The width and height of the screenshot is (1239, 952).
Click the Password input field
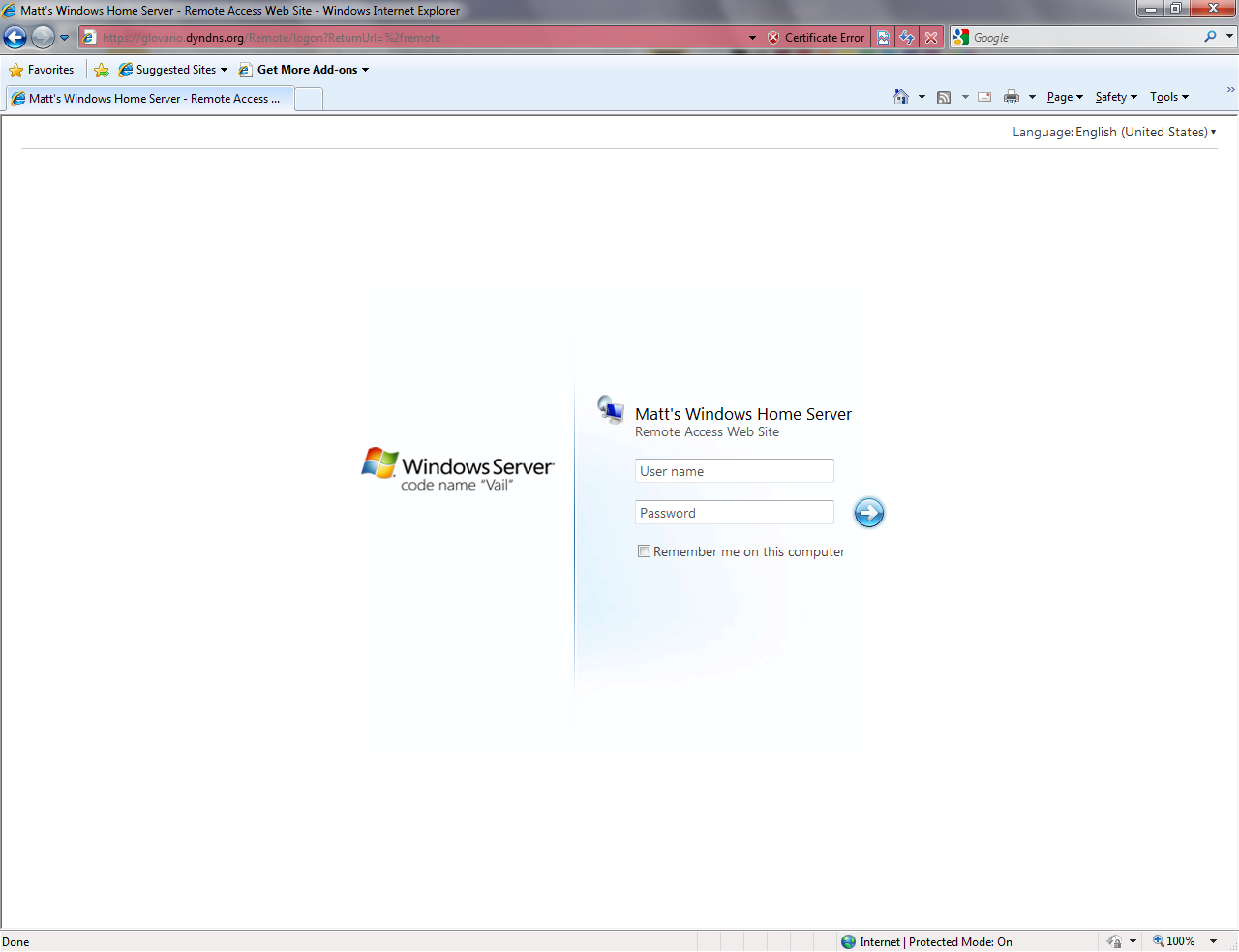click(x=735, y=513)
